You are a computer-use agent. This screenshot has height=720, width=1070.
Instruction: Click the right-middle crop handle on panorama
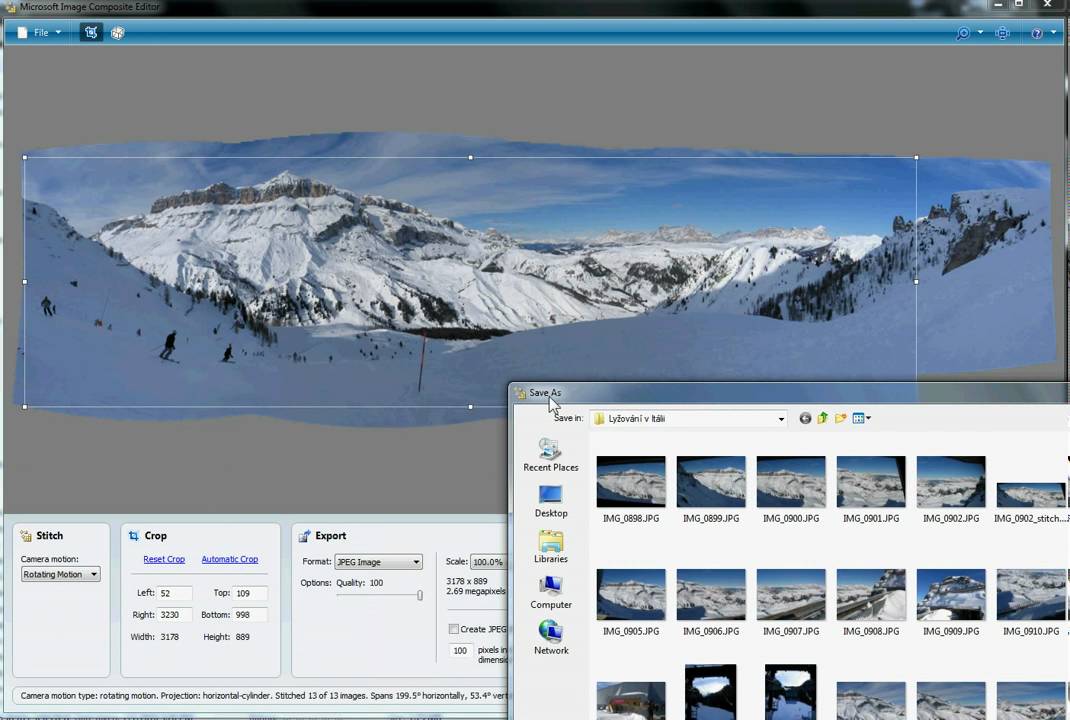916,281
